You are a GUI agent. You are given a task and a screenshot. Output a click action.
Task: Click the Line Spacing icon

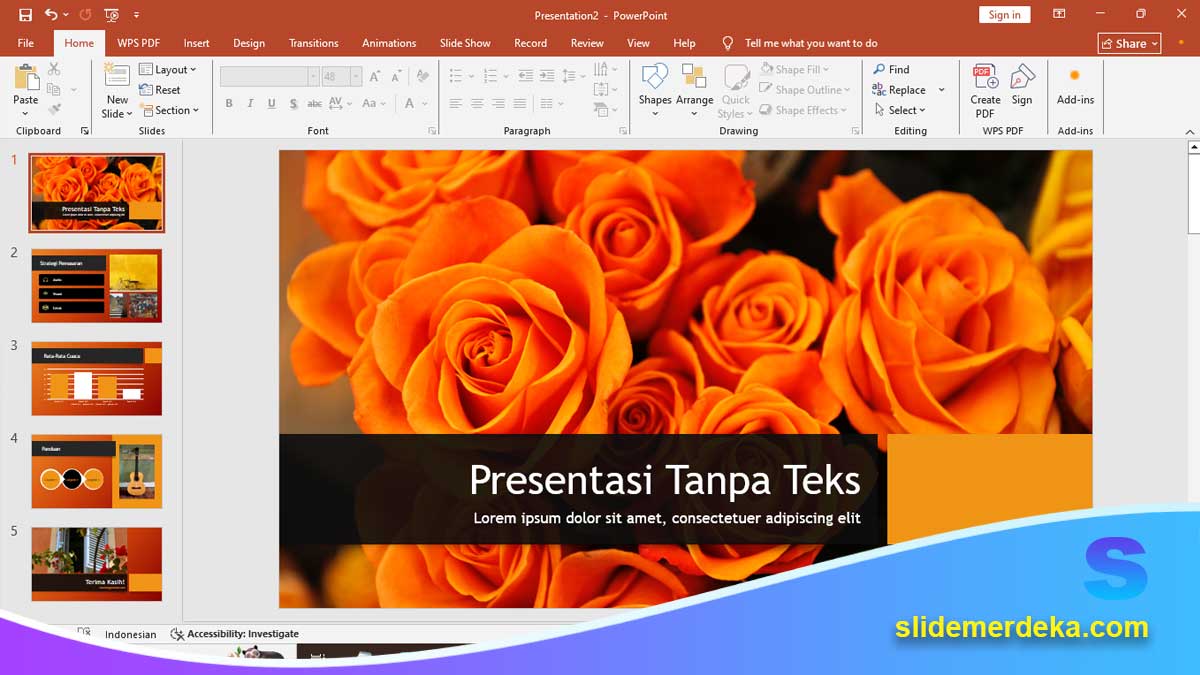tap(568, 76)
